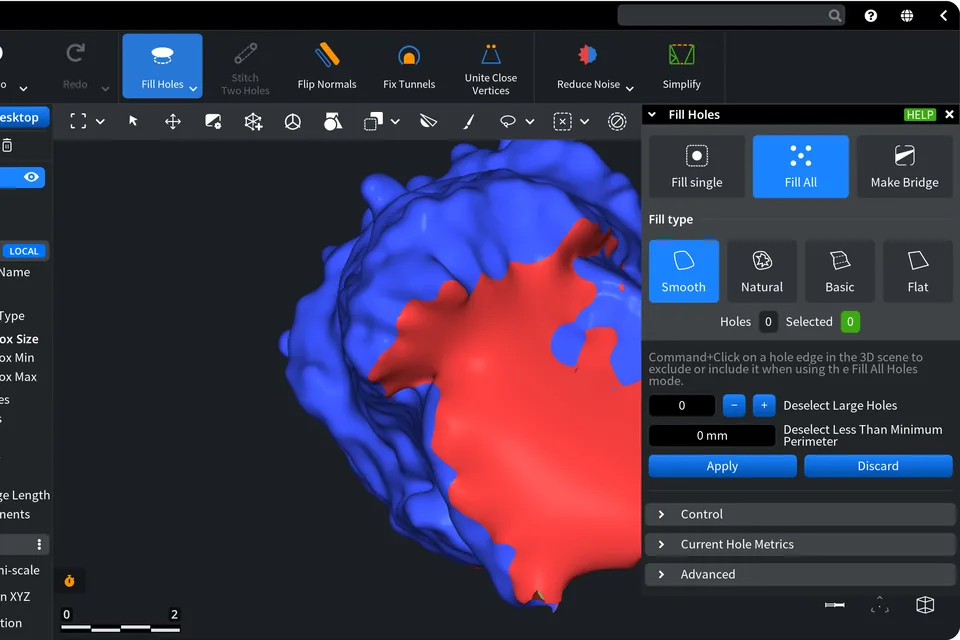This screenshot has width=960, height=640.
Task: Click the LOCAL coordinate button
Action: (24, 251)
